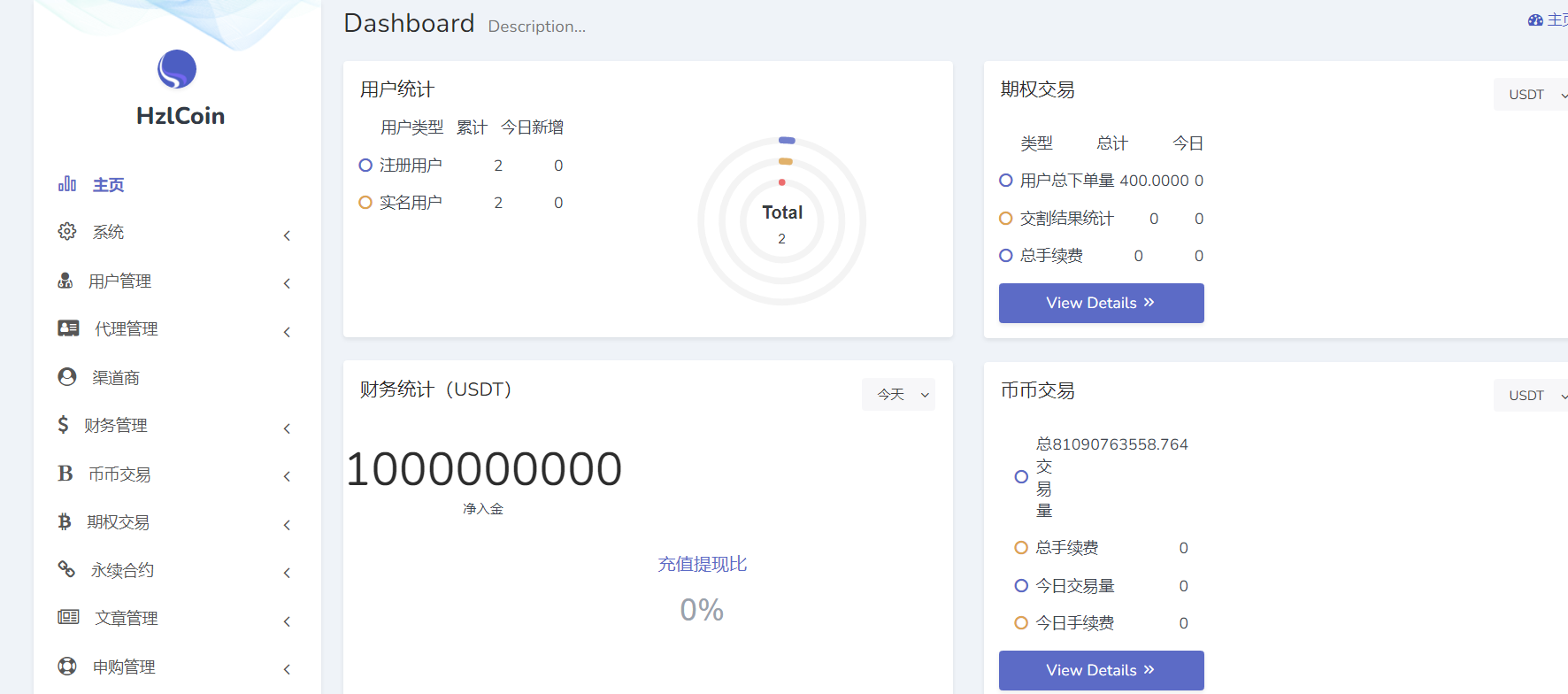Viewport: 1568px width, 694px height.
Task: Click the 充值提现比 link
Action: click(702, 564)
